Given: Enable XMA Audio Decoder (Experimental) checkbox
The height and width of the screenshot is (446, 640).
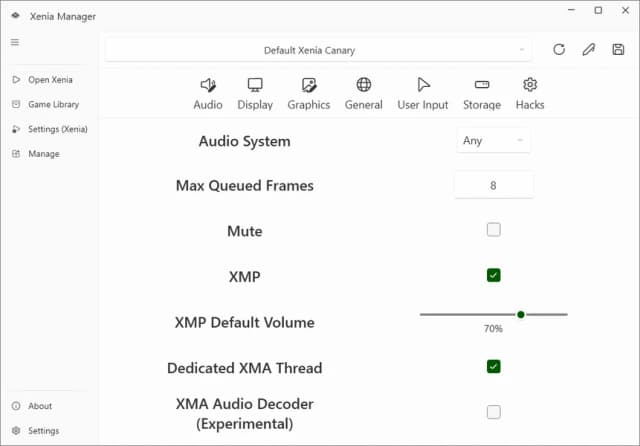Looking at the screenshot, I should 493,412.
